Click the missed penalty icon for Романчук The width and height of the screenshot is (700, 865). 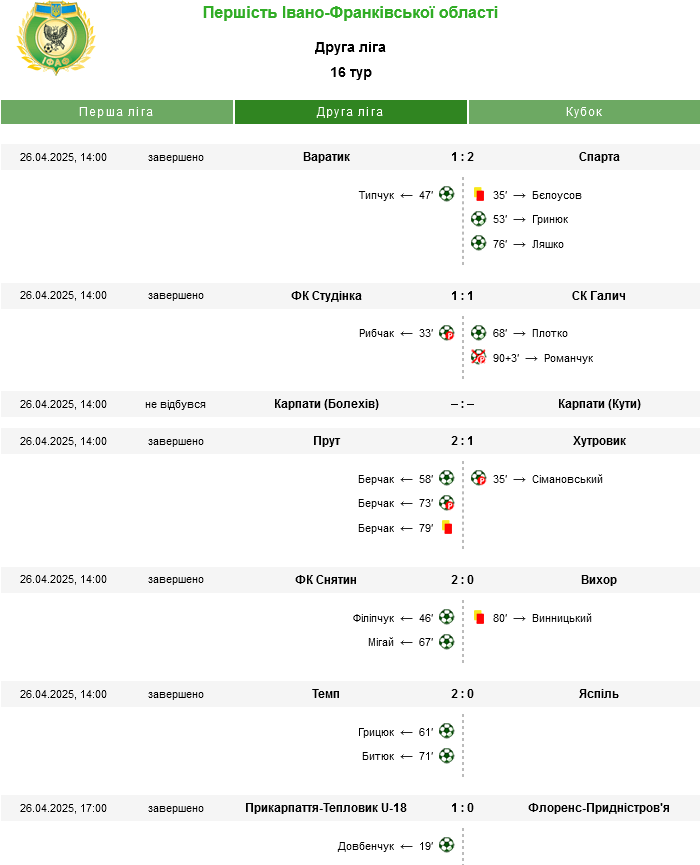[x=478, y=357]
